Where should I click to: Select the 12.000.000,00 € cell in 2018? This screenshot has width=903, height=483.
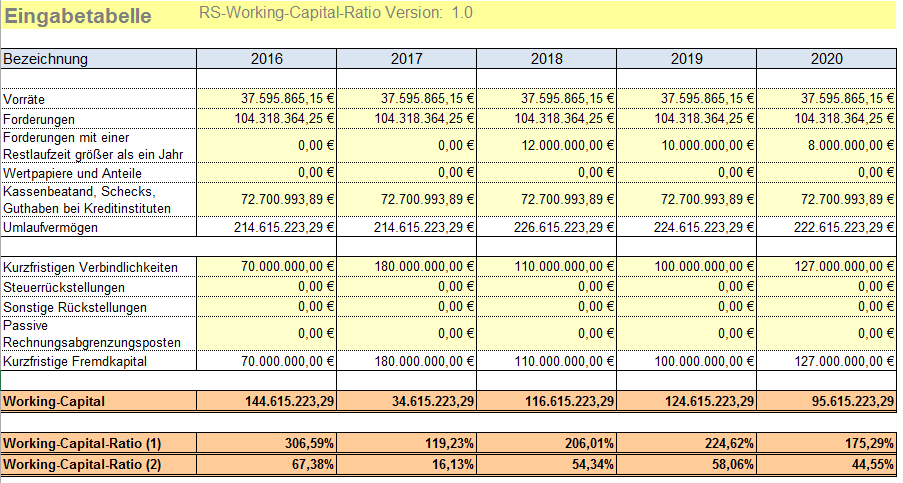point(546,145)
